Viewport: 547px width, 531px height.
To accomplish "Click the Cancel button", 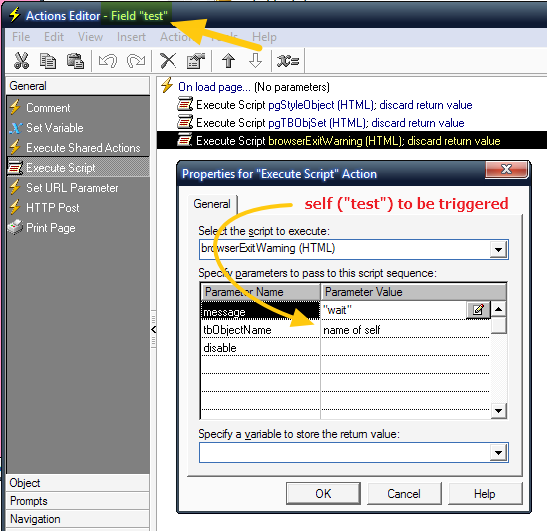I will [404, 494].
